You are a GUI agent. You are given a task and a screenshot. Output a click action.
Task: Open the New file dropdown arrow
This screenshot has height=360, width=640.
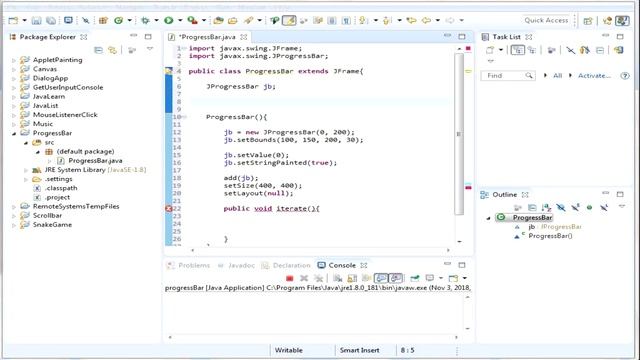[x=24, y=20]
